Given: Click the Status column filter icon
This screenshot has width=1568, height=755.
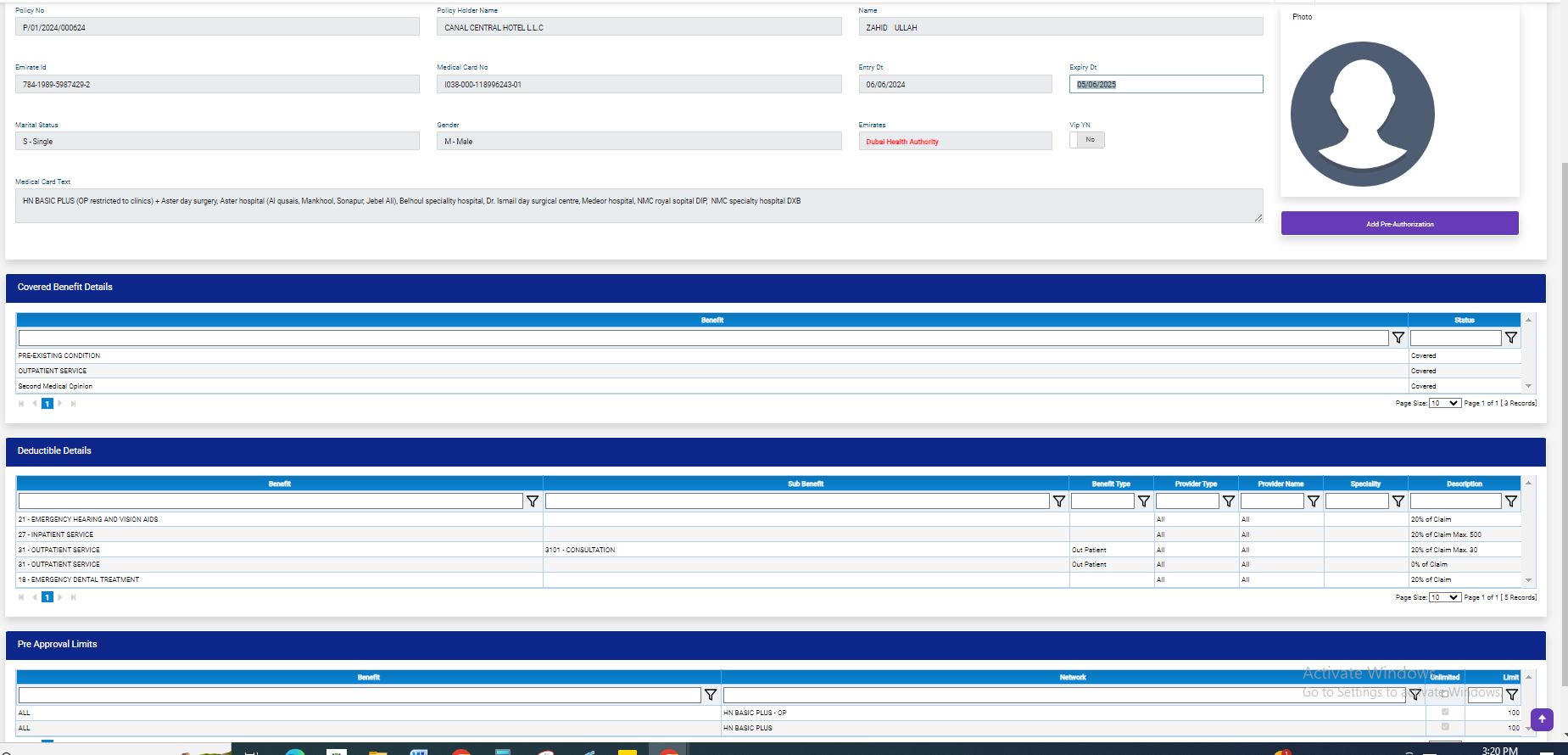Looking at the screenshot, I should click(x=1511, y=338).
